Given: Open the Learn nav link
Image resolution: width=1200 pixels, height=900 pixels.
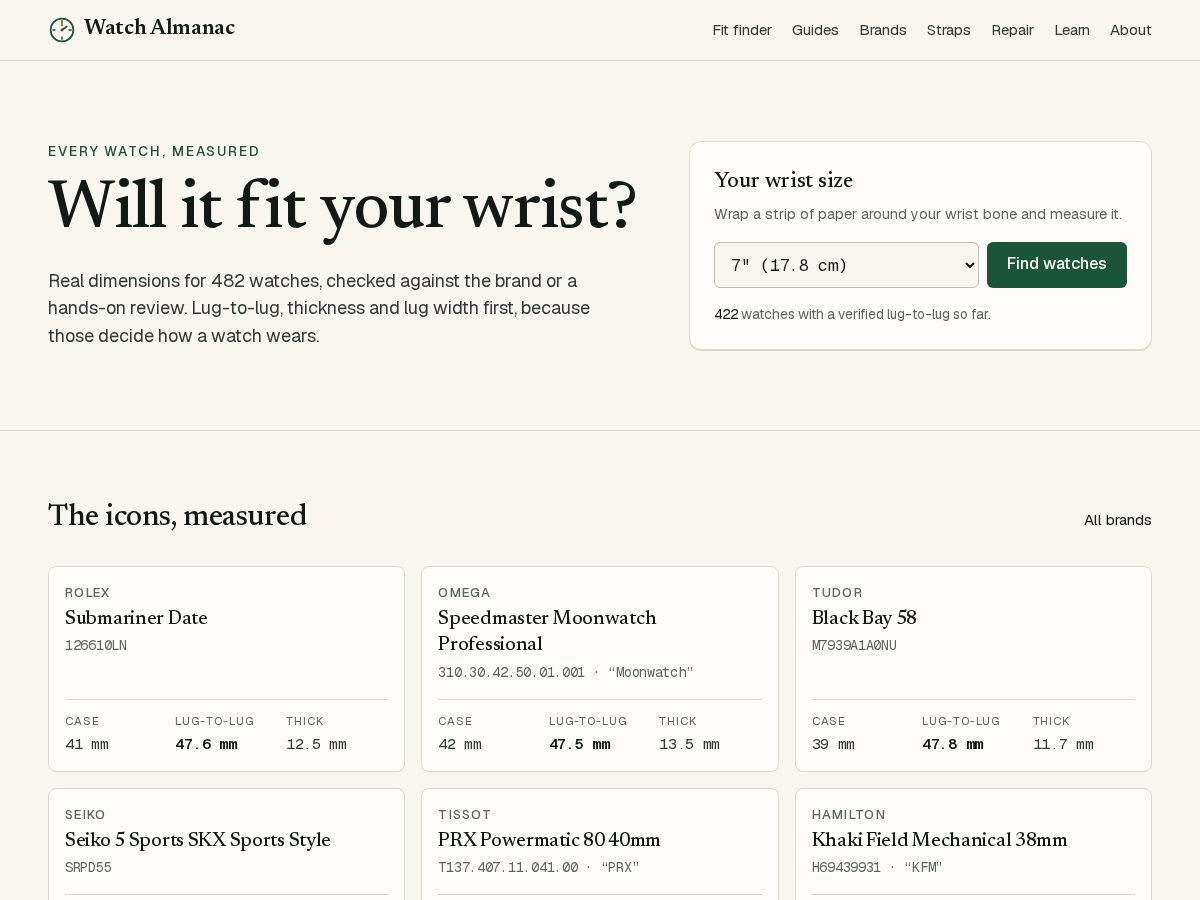Looking at the screenshot, I should 1072,30.
